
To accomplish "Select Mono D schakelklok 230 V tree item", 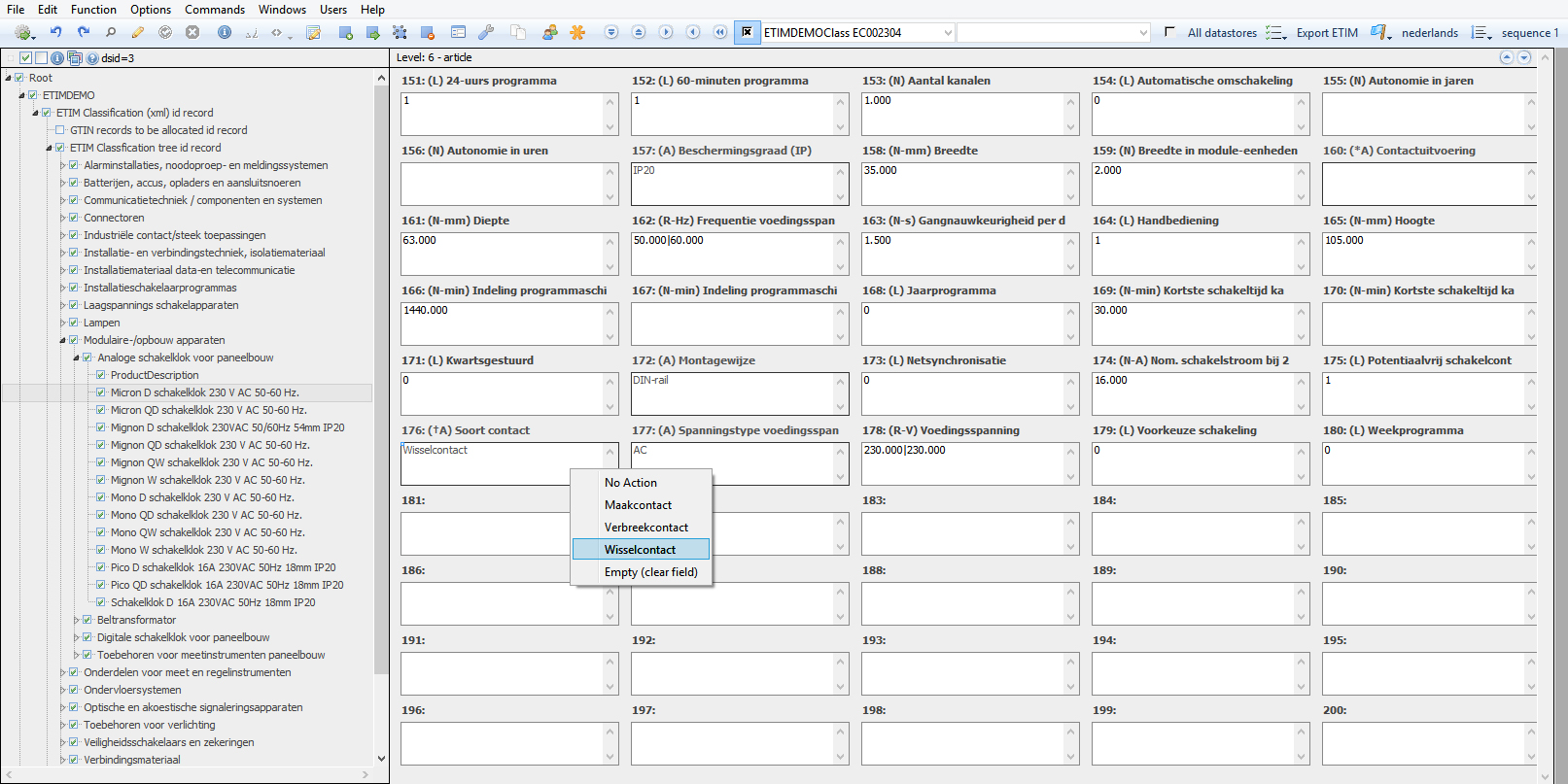I will click(x=201, y=497).
